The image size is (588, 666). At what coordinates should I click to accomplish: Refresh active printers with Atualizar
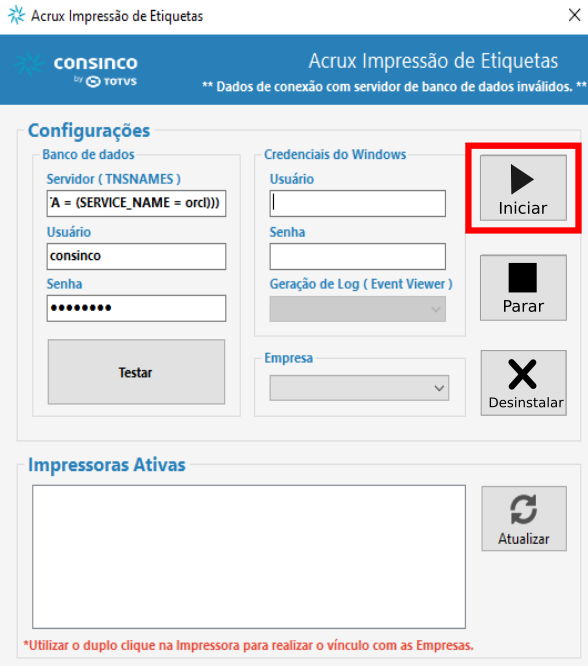coord(524,519)
